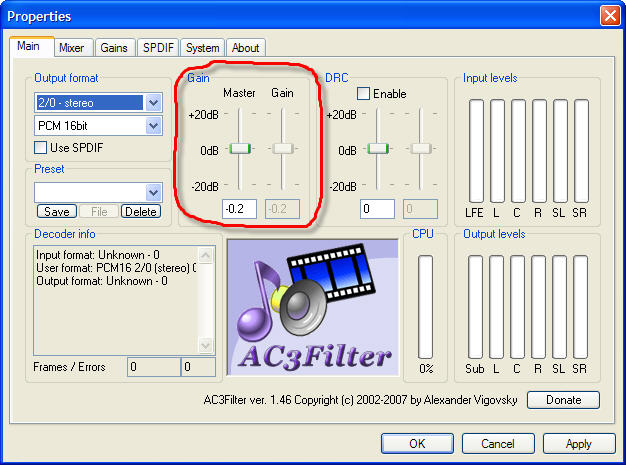Click the Errors count field
This screenshot has width=626, height=465.
click(x=198, y=367)
